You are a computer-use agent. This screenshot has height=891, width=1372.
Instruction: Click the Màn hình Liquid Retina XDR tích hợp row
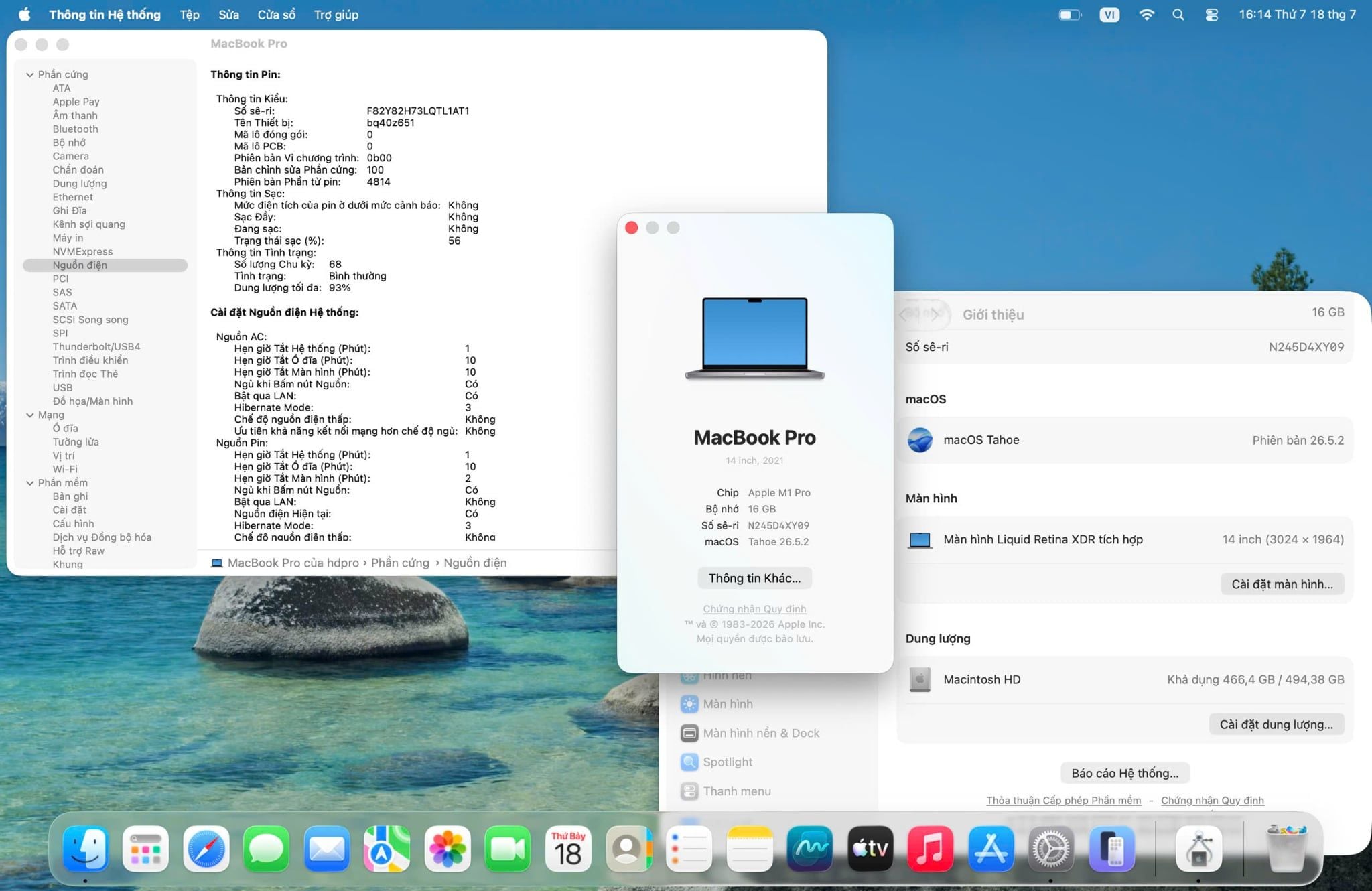[x=1125, y=539]
